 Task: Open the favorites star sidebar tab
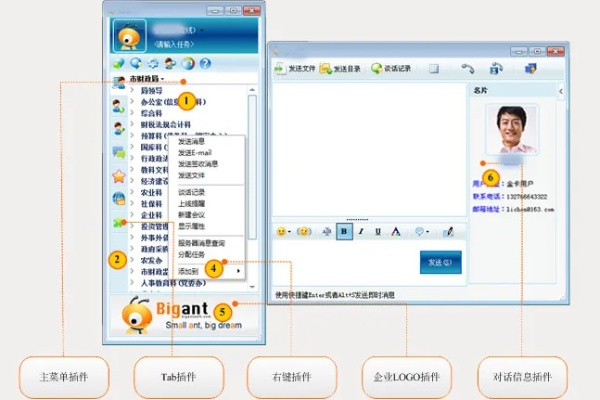tap(119, 176)
